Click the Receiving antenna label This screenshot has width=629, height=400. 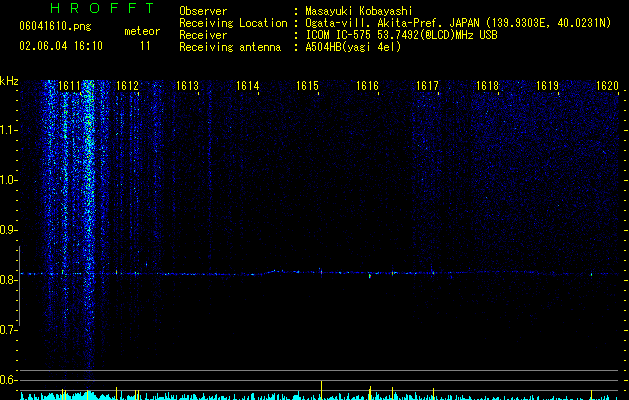click(x=230, y=47)
